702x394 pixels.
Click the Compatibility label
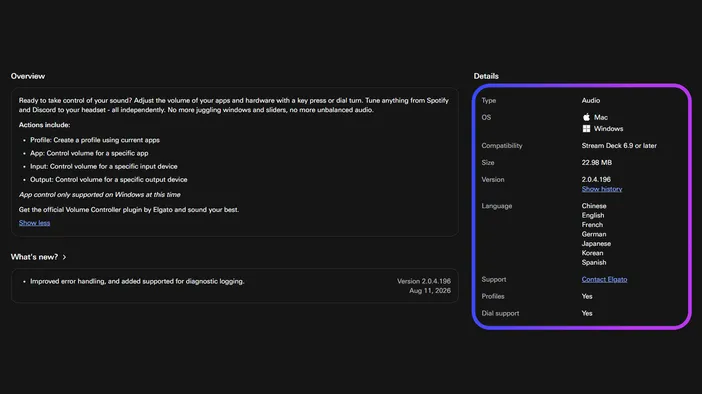tap(502, 146)
